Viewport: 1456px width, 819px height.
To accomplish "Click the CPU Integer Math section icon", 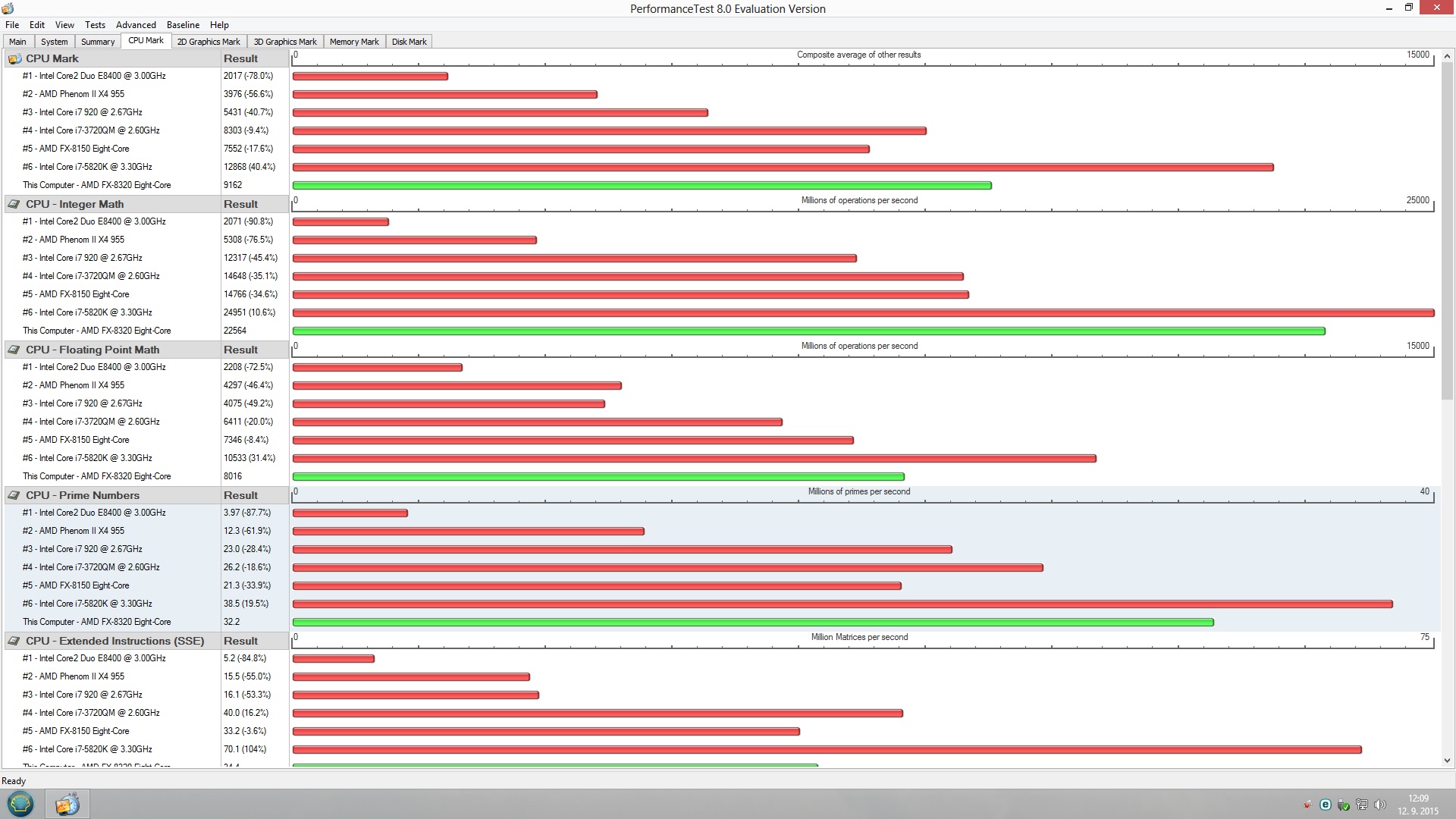I will point(14,204).
